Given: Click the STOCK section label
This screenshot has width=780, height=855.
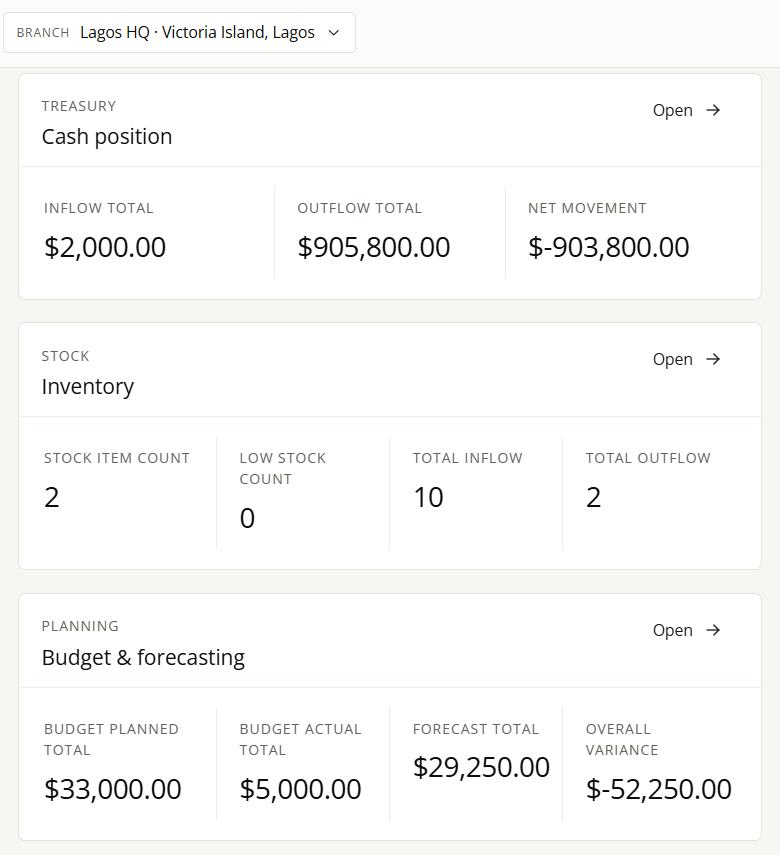Looking at the screenshot, I should point(65,356).
